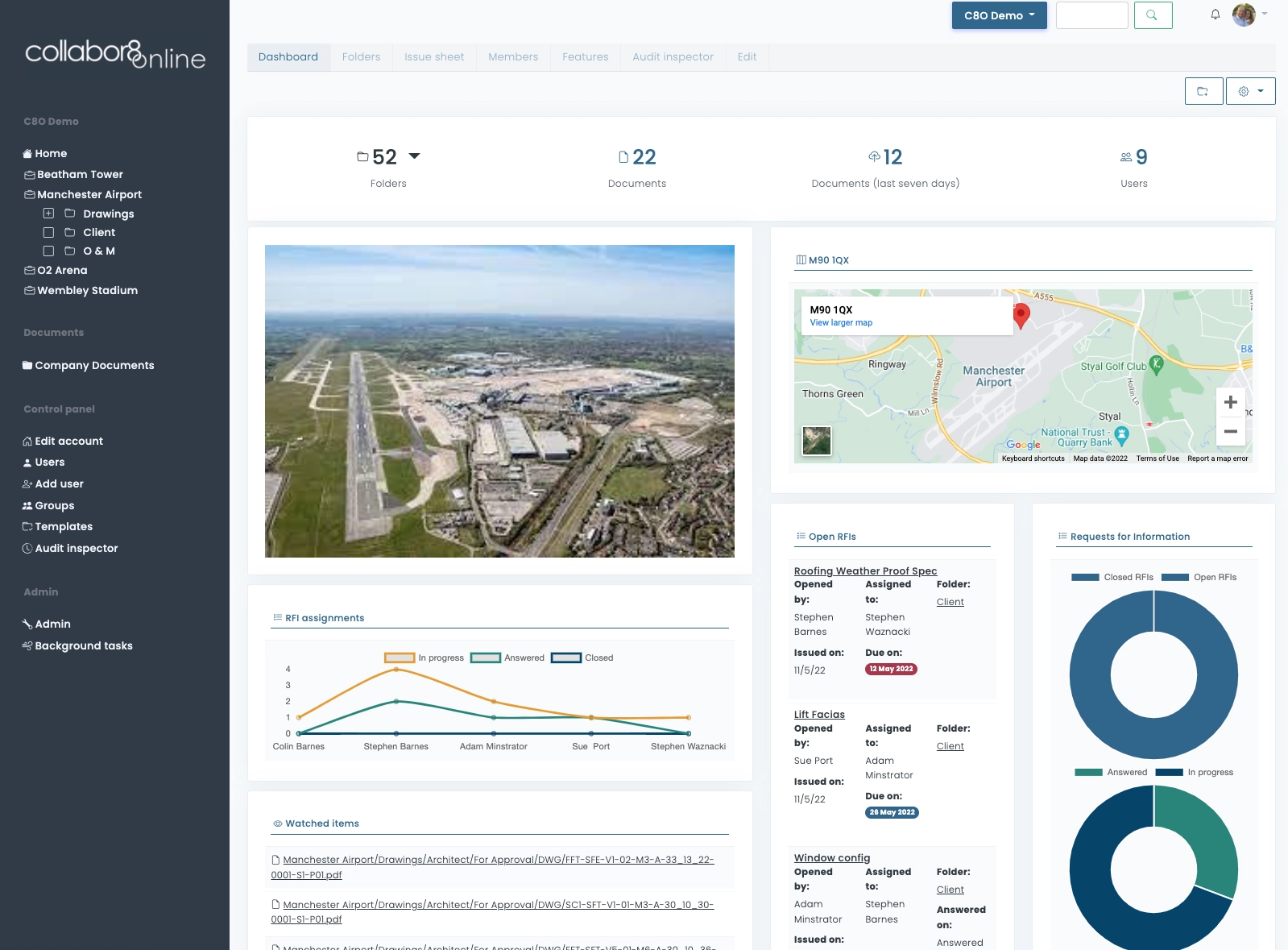Open the Admin wrench link
The height and width of the screenshot is (950, 1288).
(x=47, y=624)
